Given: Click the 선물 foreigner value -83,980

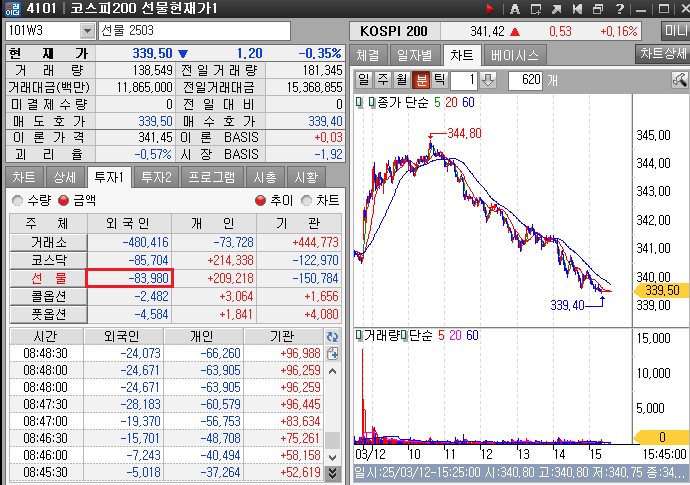Looking at the screenshot, I should click(x=130, y=278).
